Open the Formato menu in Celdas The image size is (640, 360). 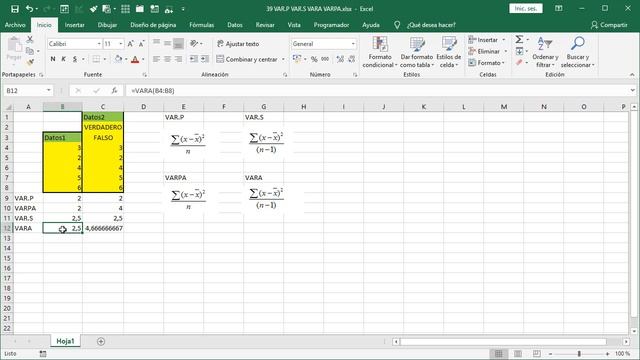487,62
